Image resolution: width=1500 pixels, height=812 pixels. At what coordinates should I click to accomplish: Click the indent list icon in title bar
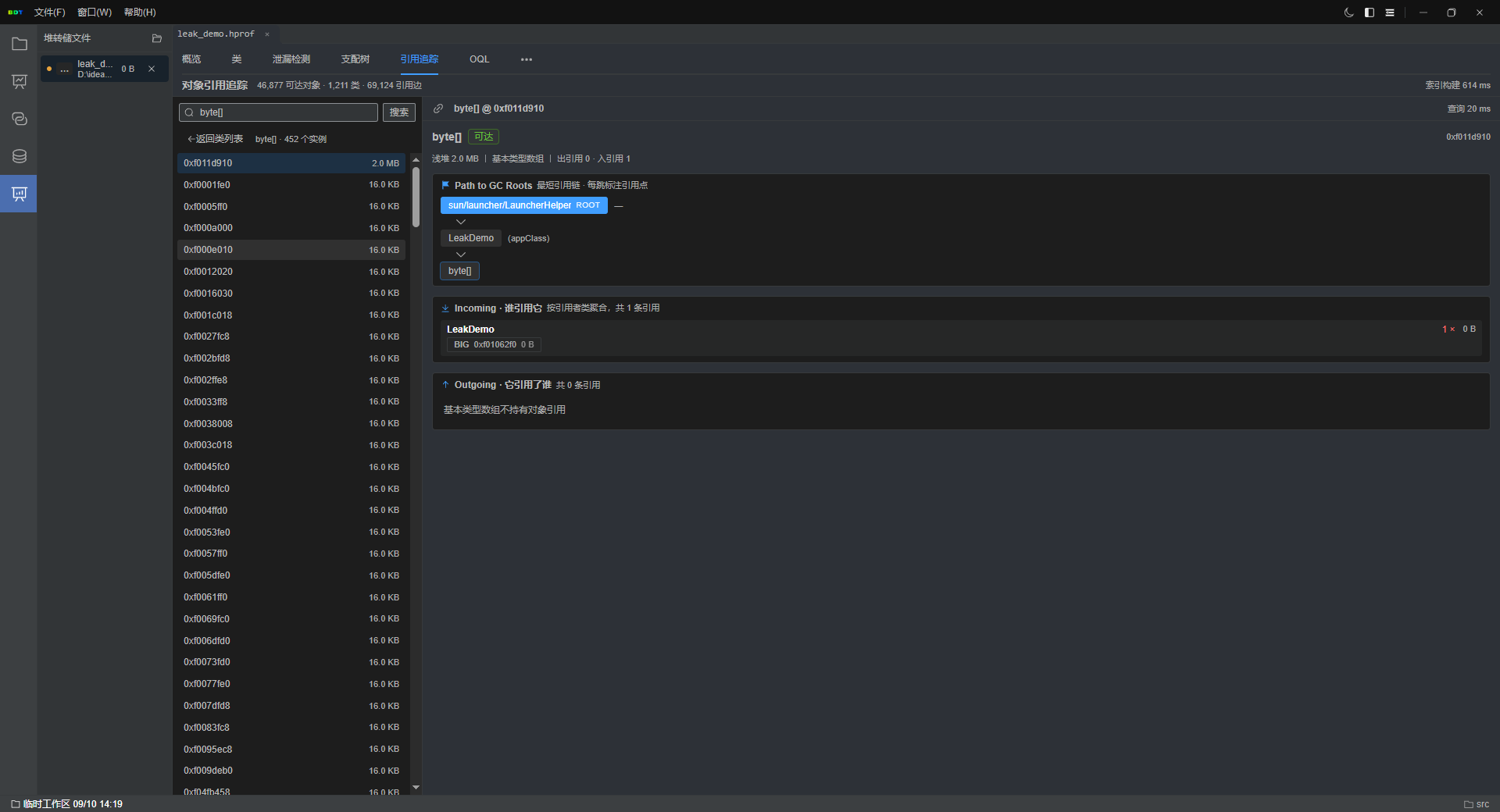point(1390,12)
